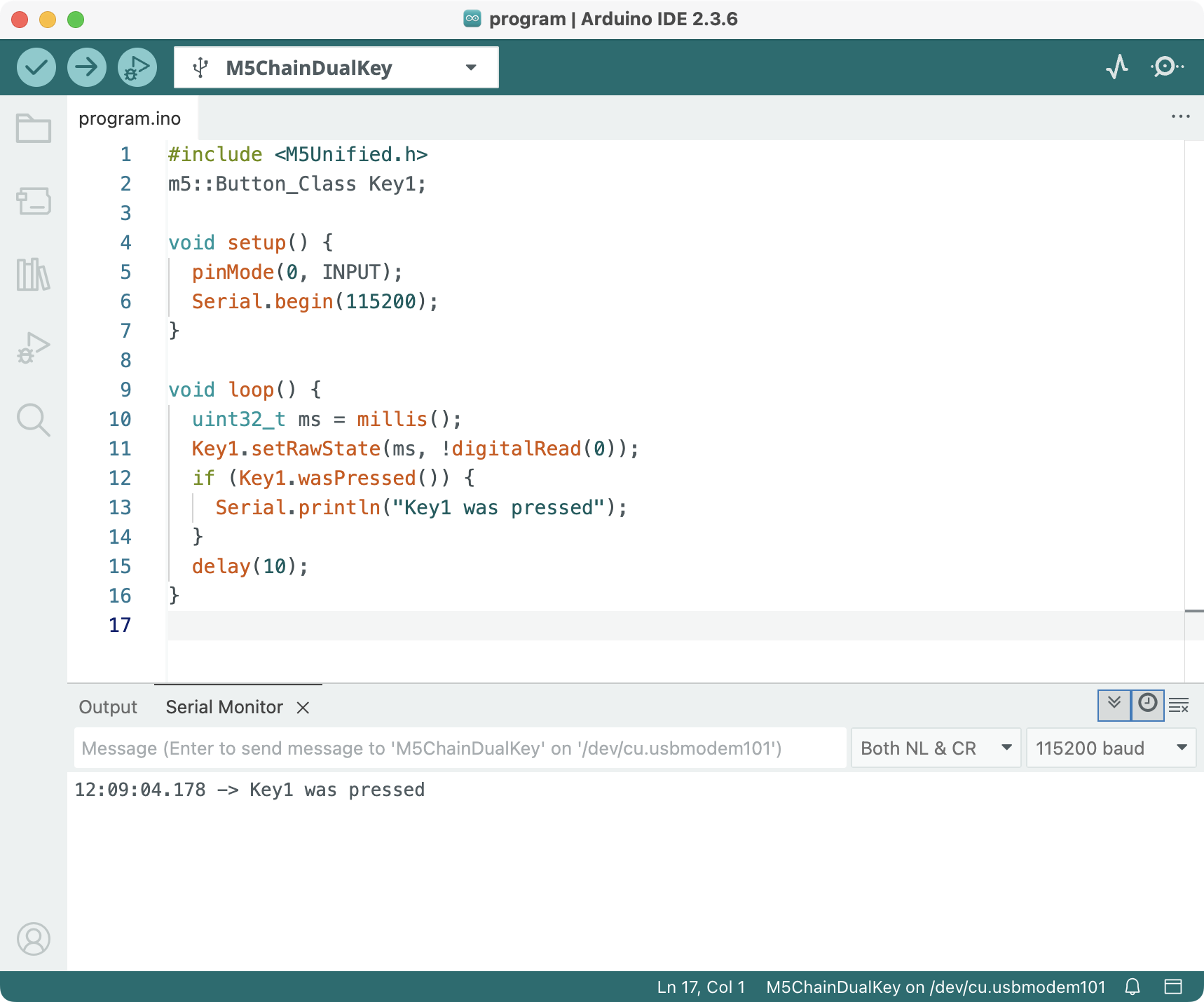1204x1002 pixels.
Task: Switch to the Output tab
Action: [108, 707]
